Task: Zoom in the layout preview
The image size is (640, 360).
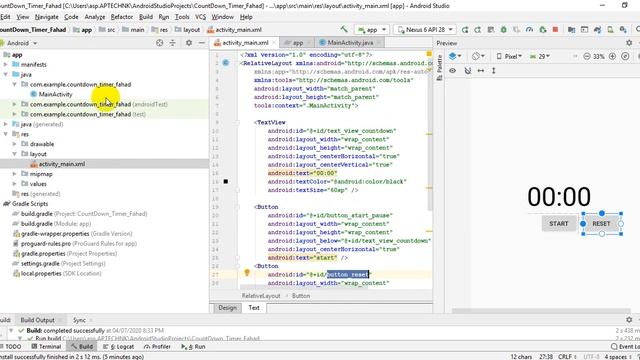Action: point(612,56)
